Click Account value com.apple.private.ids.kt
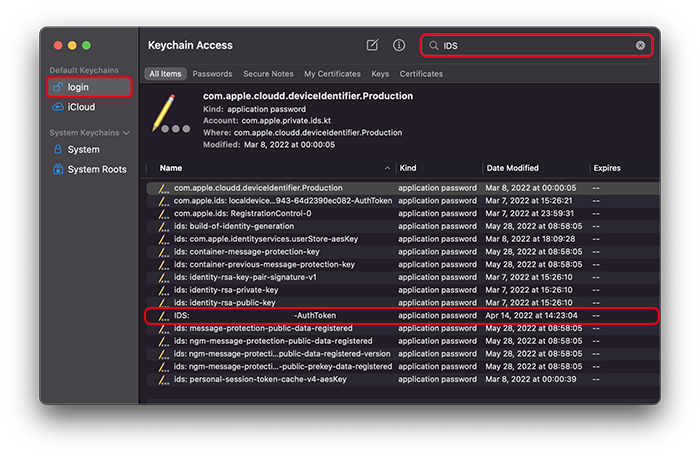Image resolution: width=700 pixels, height=457 pixels. pos(286,120)
